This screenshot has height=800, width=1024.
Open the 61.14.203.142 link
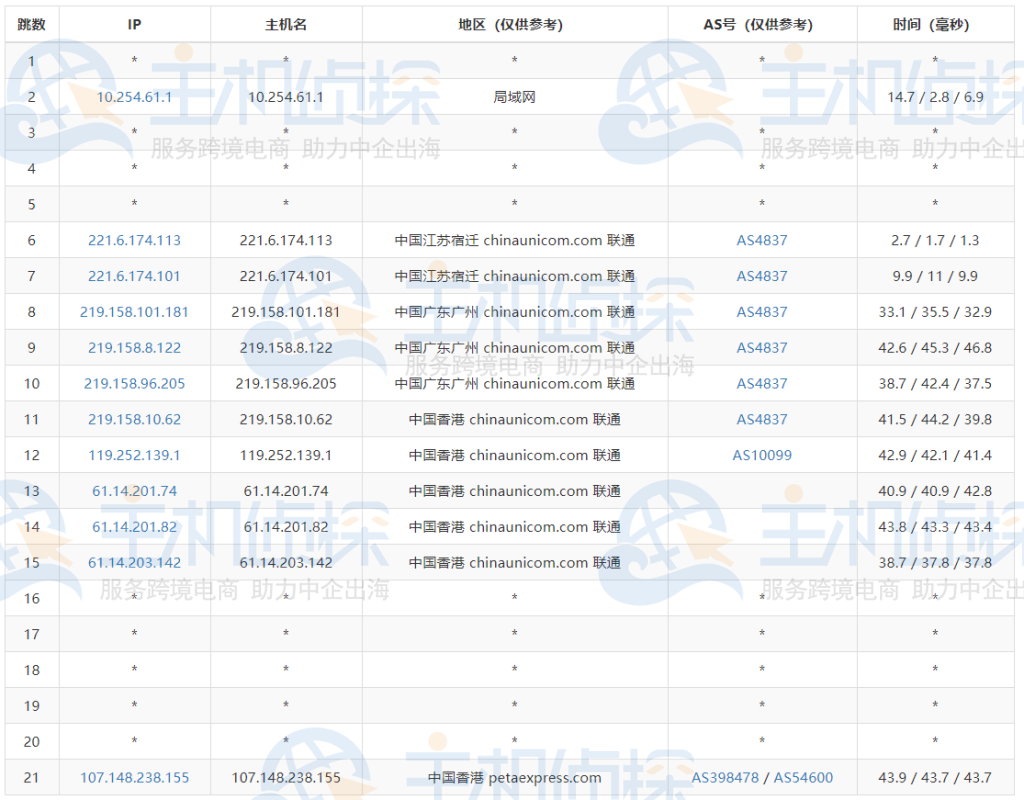coord(134,562)
